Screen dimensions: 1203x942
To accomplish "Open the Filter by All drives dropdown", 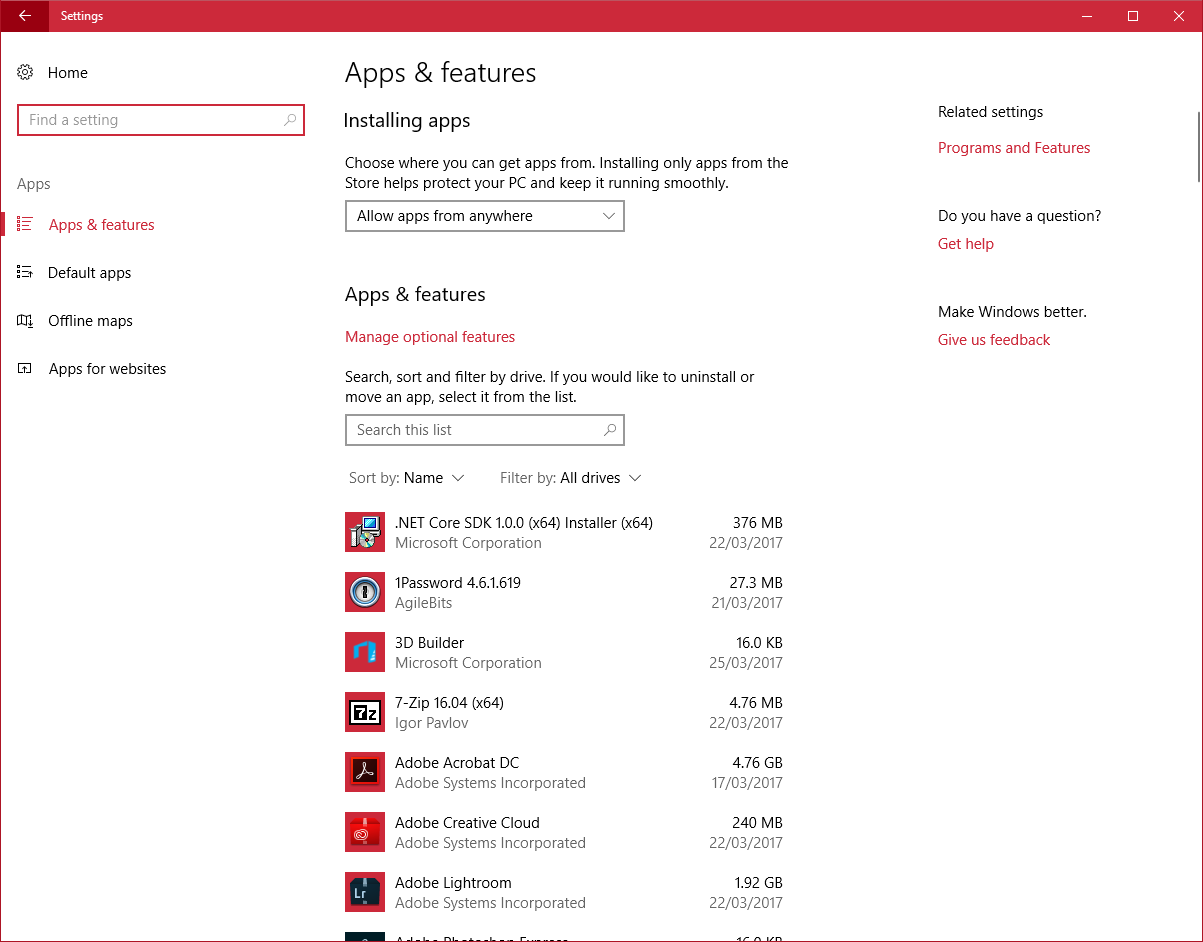I will (x=571, y=478).
